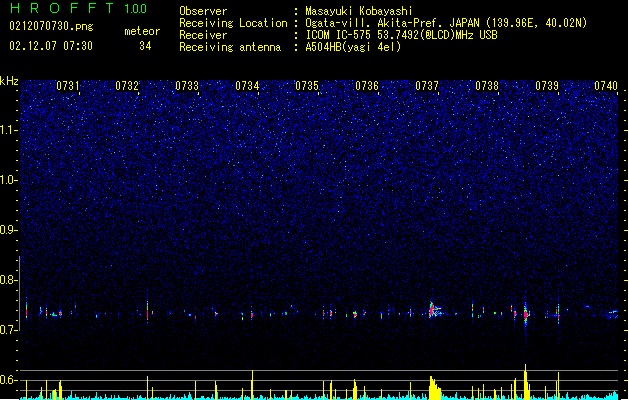The width and height of the screenshot is (629, 400).
Task: Click the meteor count value 34
Action: tap(145, 46)
